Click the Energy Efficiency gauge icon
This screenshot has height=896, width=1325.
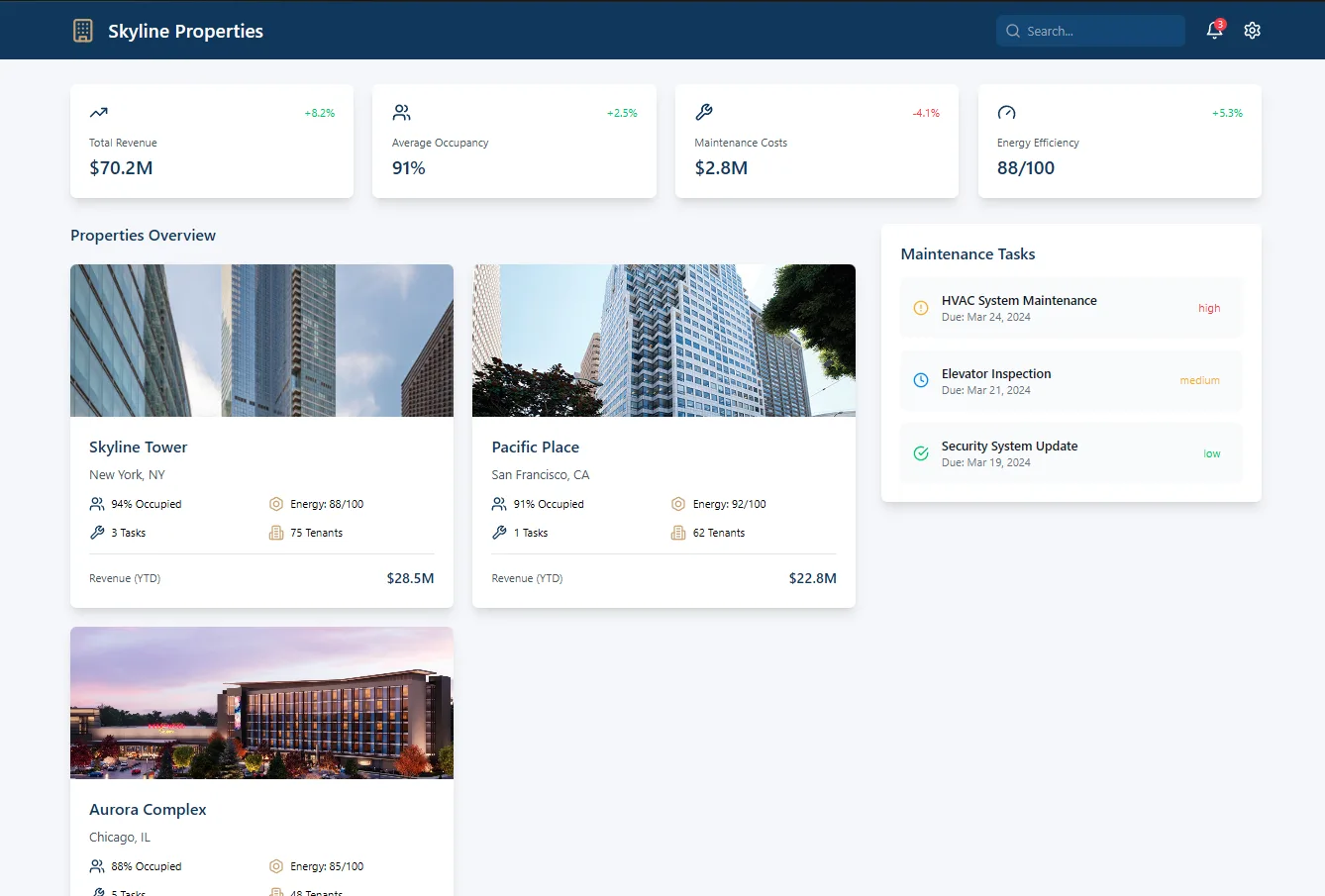(x=1006, y=112)
